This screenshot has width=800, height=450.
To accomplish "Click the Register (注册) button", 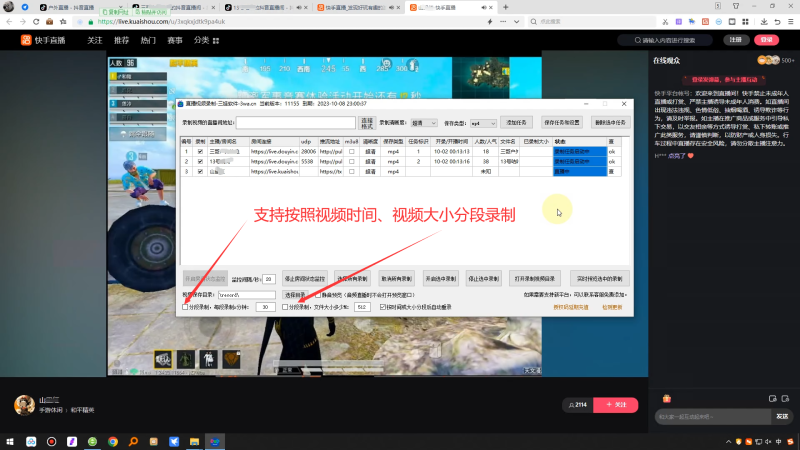I will pyautogui.click(x=736, y=40).
